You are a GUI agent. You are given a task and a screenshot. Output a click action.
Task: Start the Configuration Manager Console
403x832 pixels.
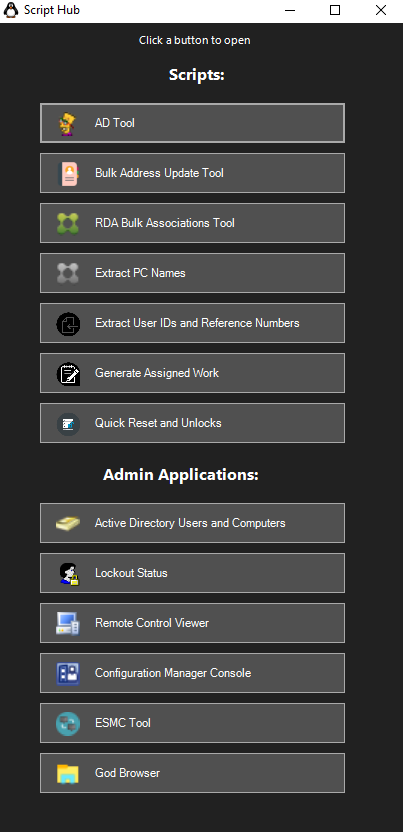point(192,673)
